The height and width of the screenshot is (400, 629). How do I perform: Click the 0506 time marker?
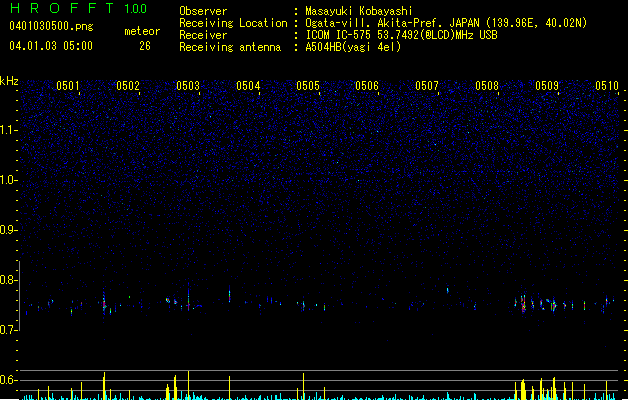click(x=367, y=86)
